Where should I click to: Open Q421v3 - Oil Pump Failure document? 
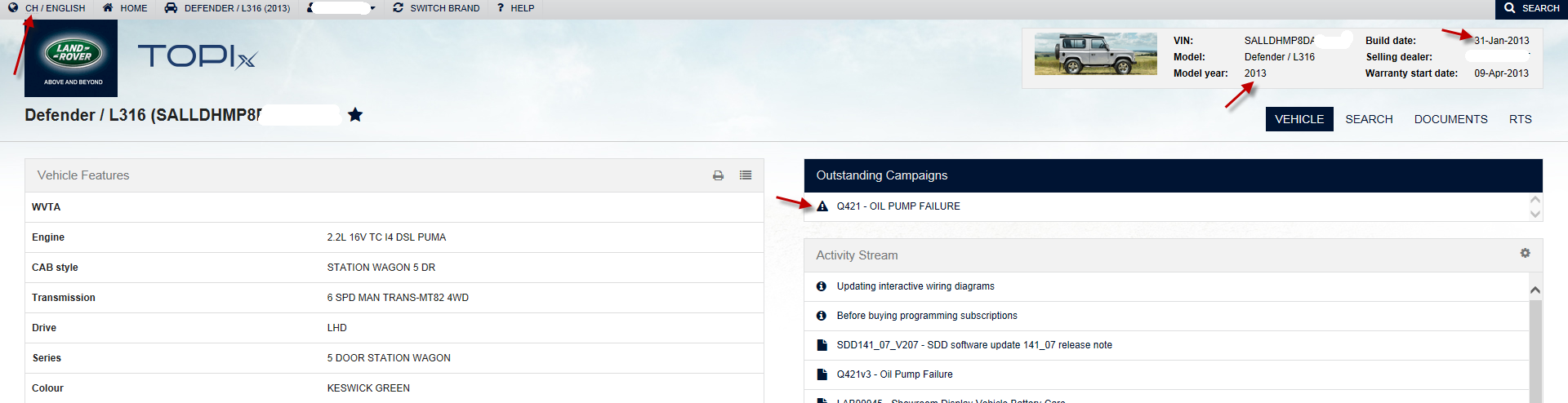click(894, 374)
